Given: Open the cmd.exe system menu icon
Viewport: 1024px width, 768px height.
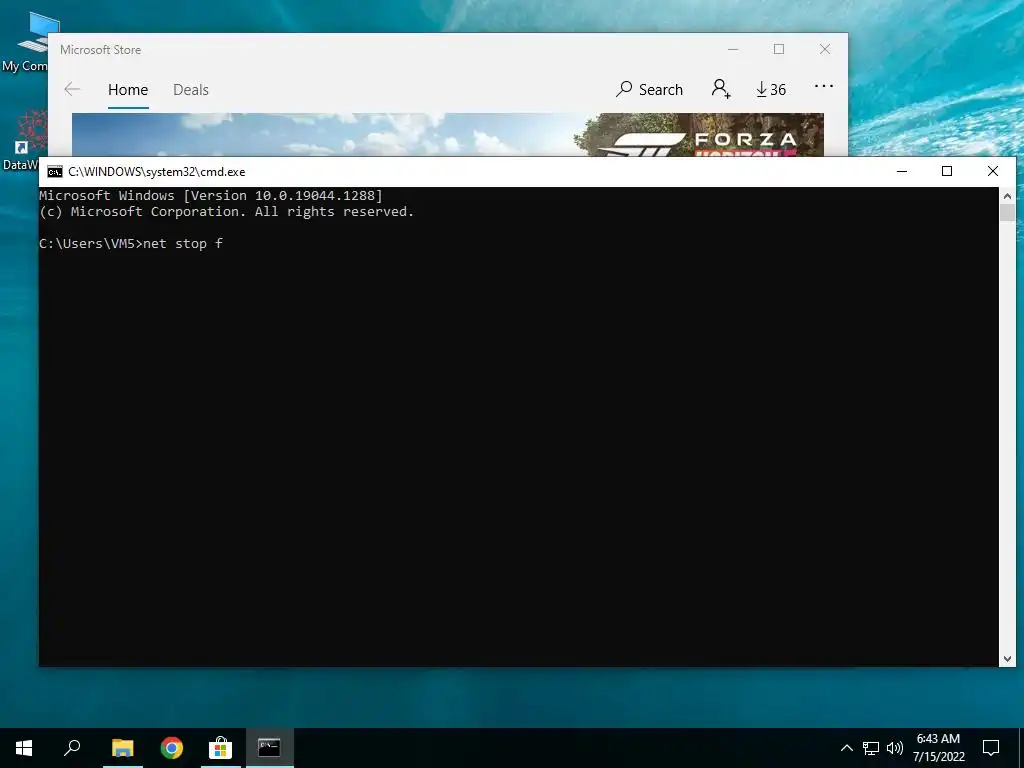Looking at the screenshot, I should click(55, 172).
